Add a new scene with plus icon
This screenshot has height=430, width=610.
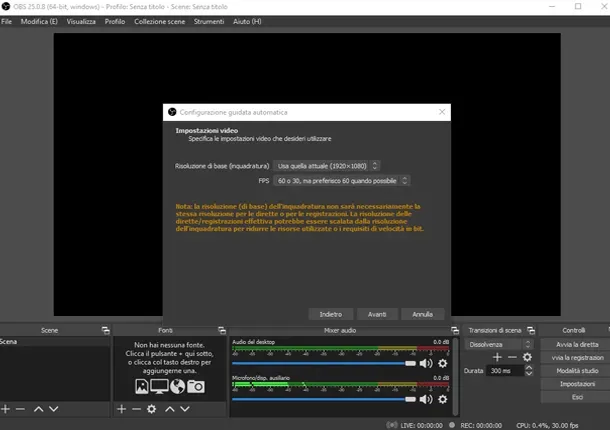[6, 409]
